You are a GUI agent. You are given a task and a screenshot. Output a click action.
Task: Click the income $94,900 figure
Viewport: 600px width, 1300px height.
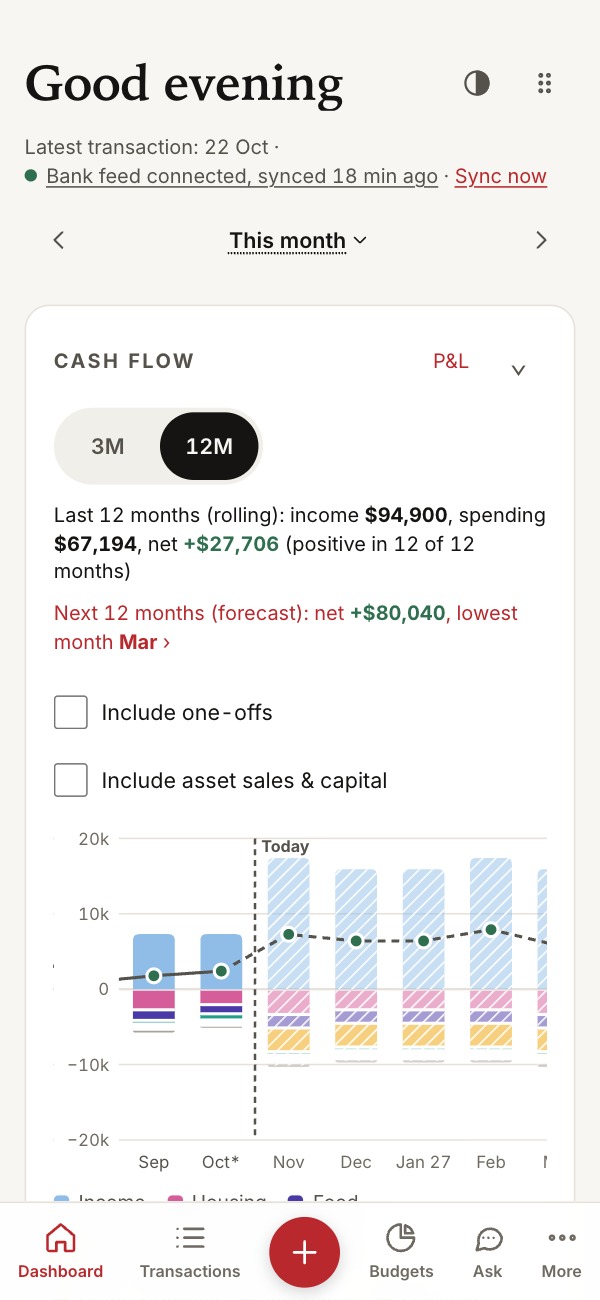pos(406,516)
